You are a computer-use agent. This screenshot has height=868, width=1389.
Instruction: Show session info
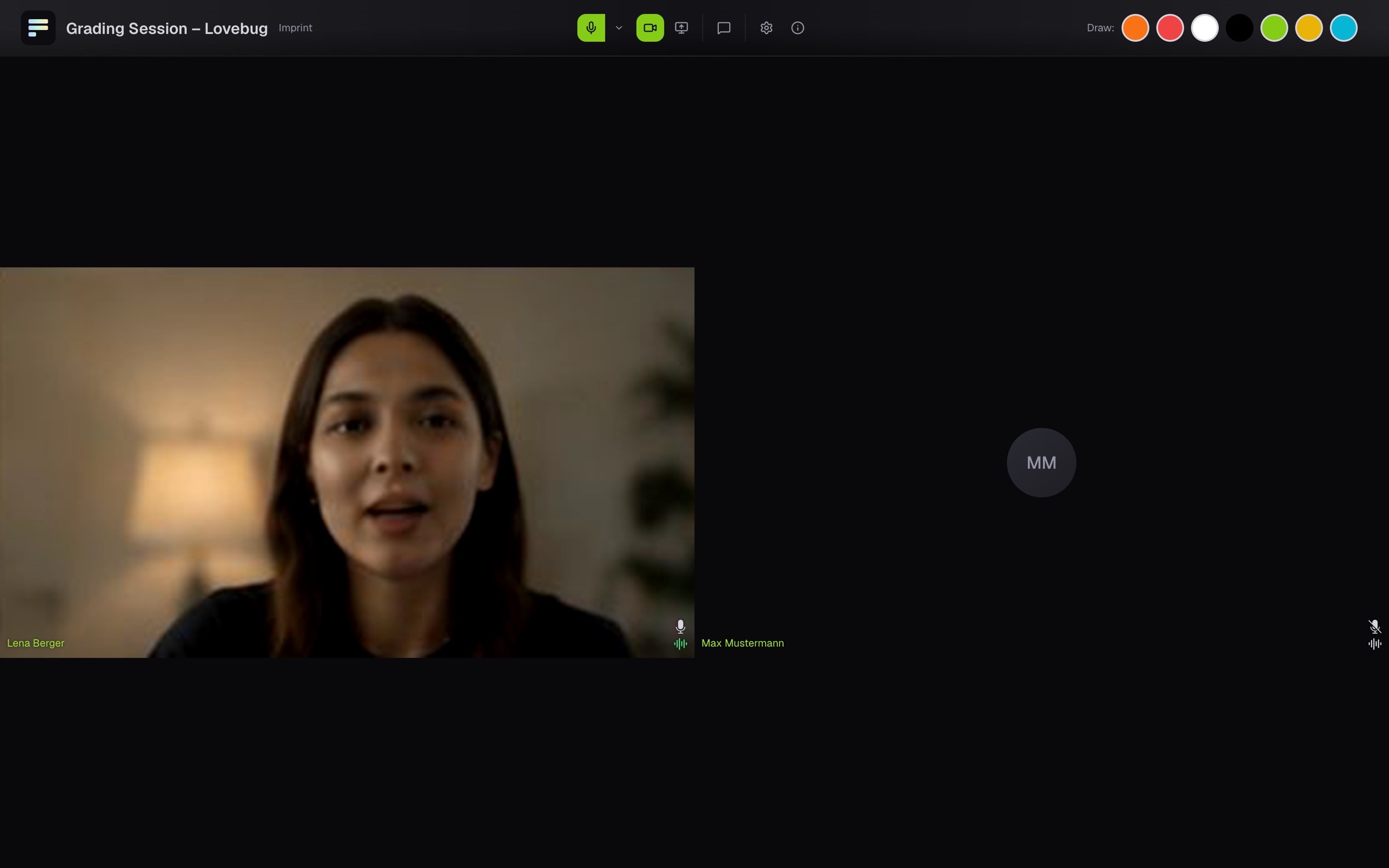click(798, 28)
